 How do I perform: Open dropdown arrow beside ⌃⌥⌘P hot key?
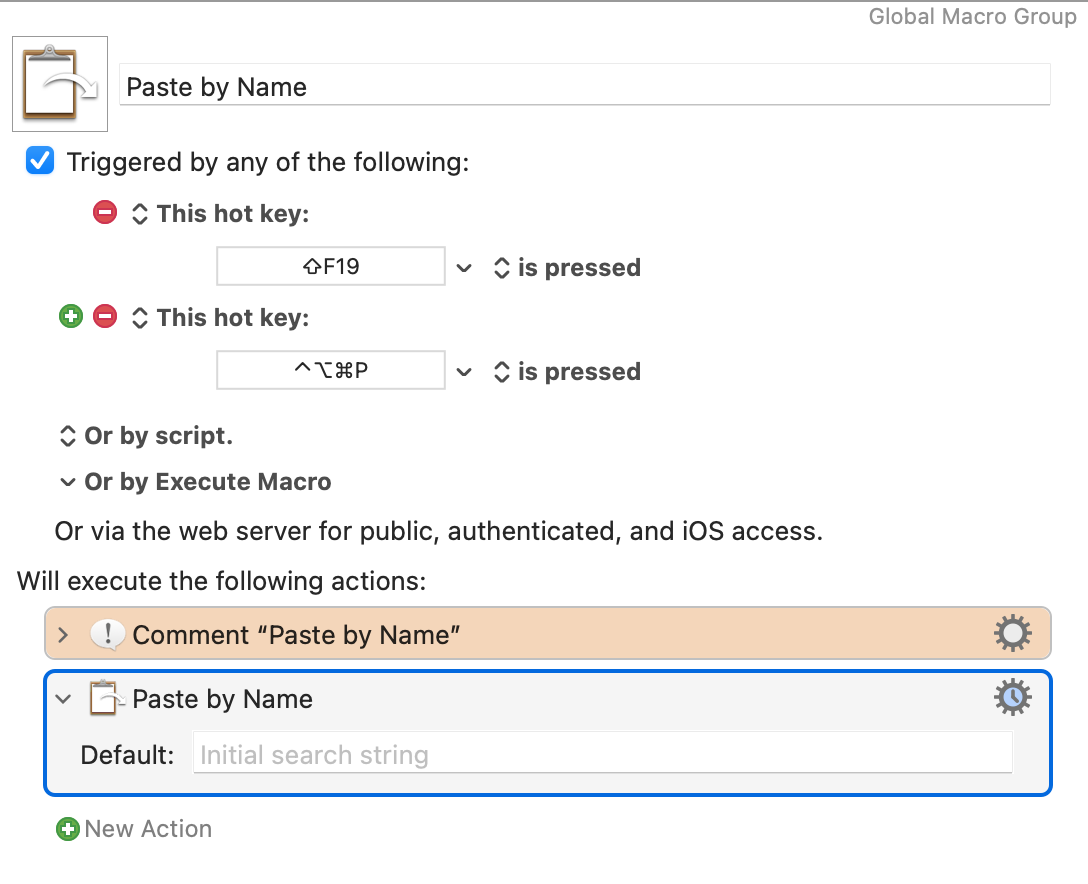click(464, 372)
